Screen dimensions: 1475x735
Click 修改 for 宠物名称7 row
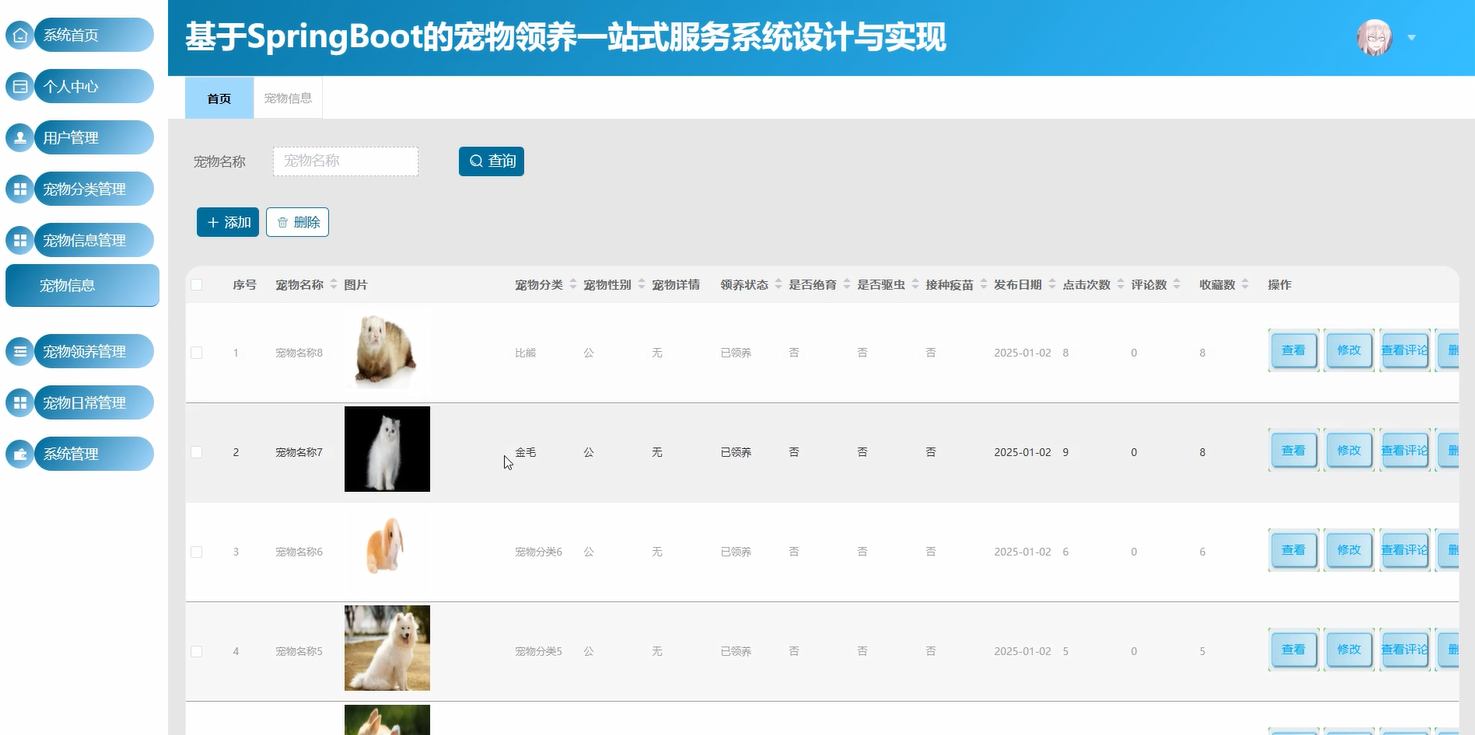click(1349, 450)
